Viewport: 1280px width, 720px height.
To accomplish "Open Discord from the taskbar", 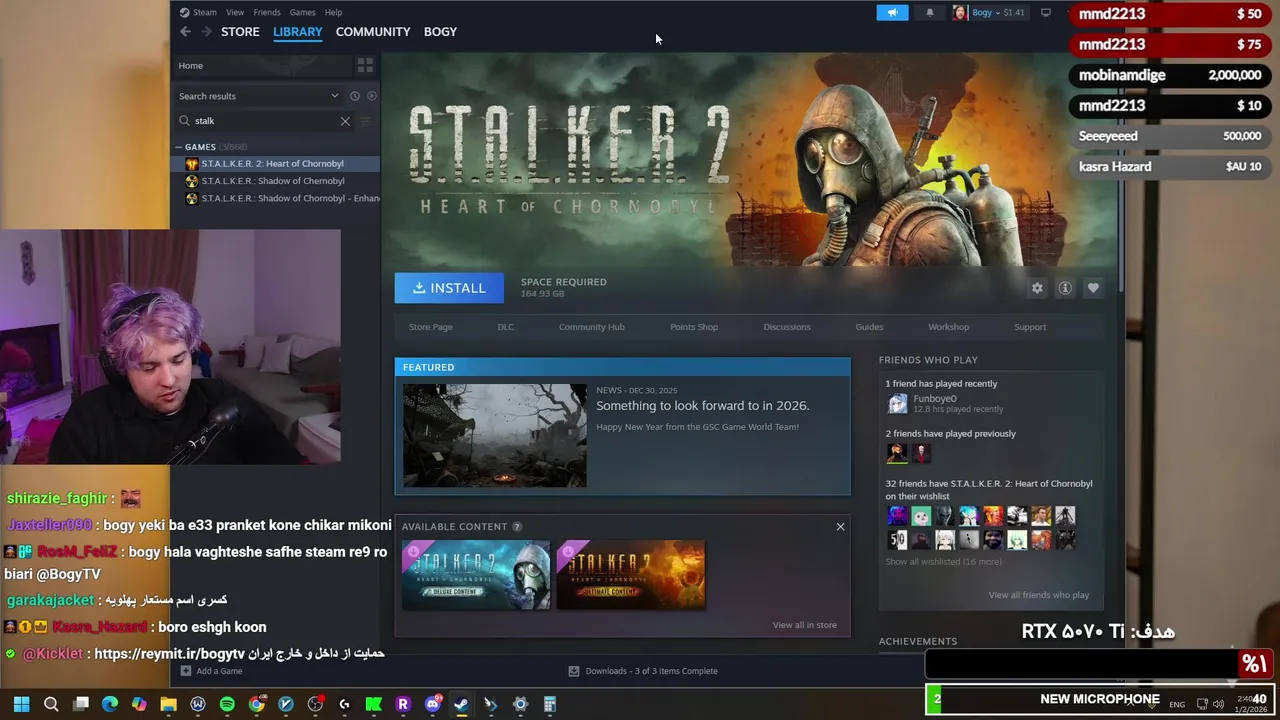I will (432, 704).
